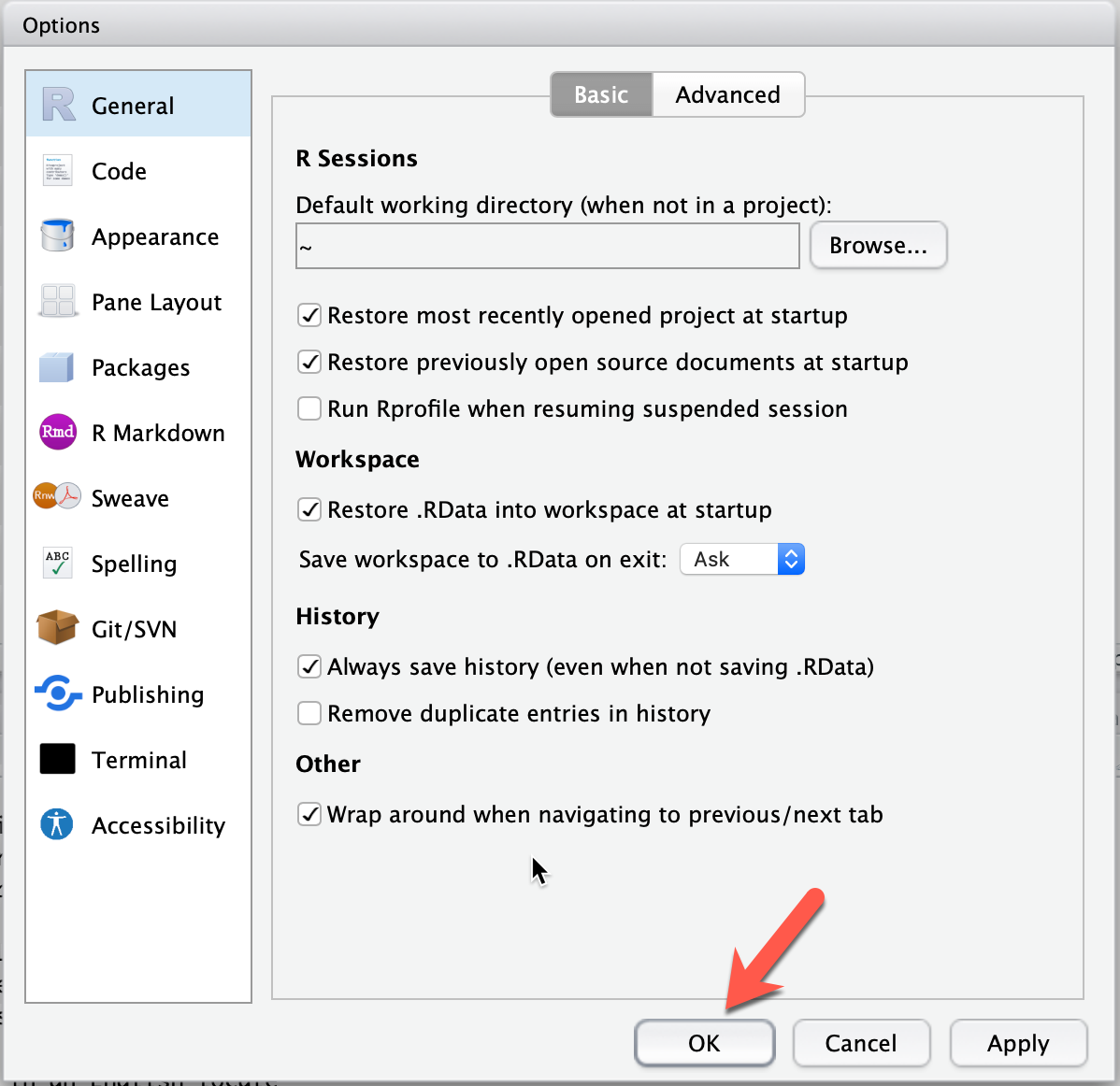1120x1086 pixels.
Task: Select the Basic tab
Action: 601,94
